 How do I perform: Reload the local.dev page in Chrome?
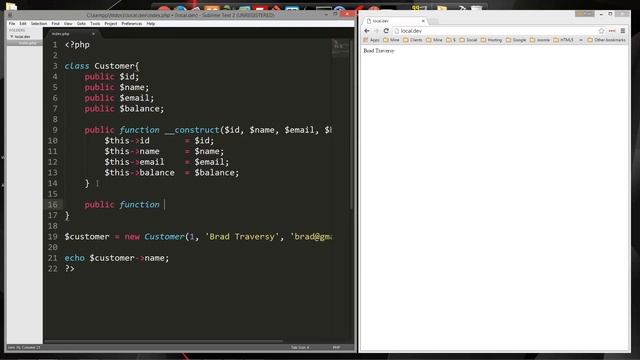coord(386,31)
